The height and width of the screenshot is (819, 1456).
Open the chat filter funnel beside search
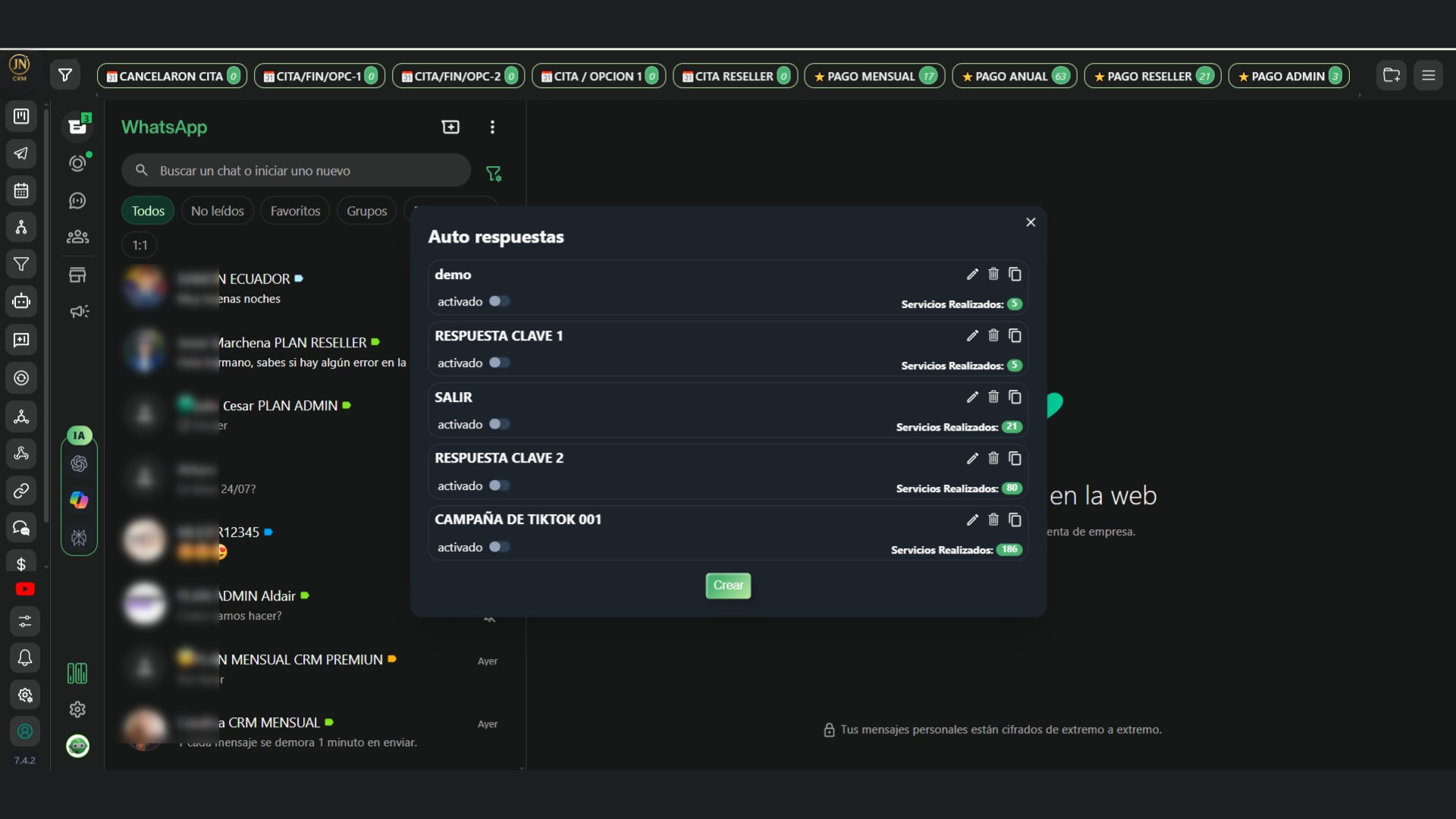[x=494, y=174]
